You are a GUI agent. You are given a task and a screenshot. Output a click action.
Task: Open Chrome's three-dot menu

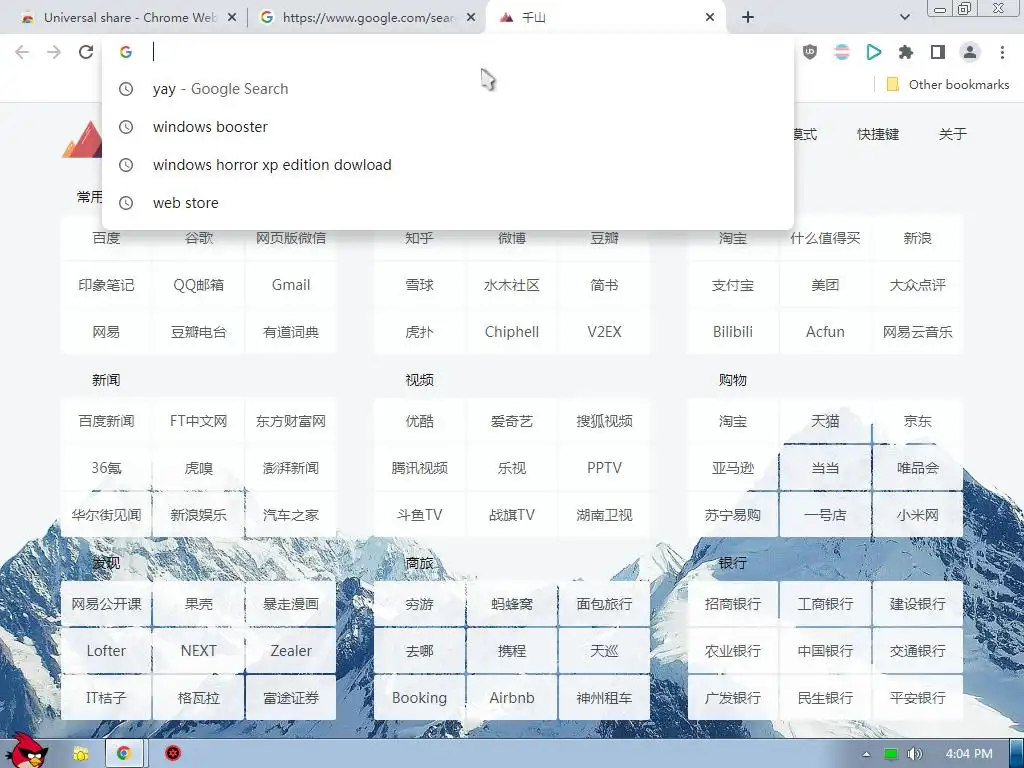click(1002, 52)
